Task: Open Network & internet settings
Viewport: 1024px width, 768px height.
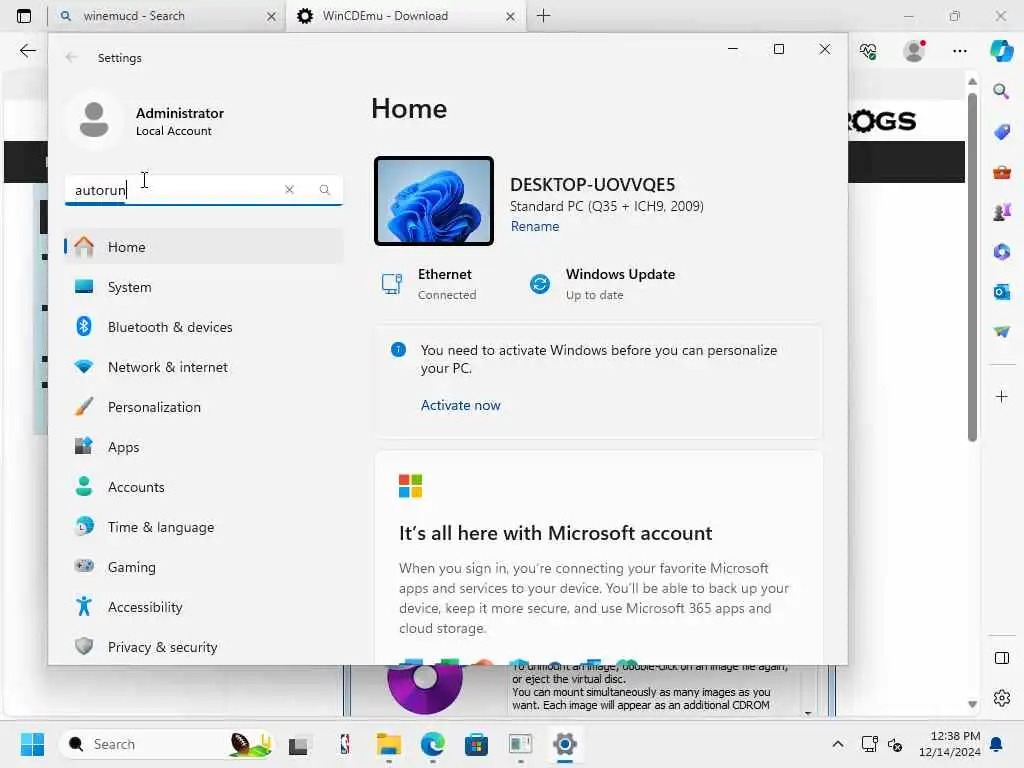Action: [x=204, y=367]
